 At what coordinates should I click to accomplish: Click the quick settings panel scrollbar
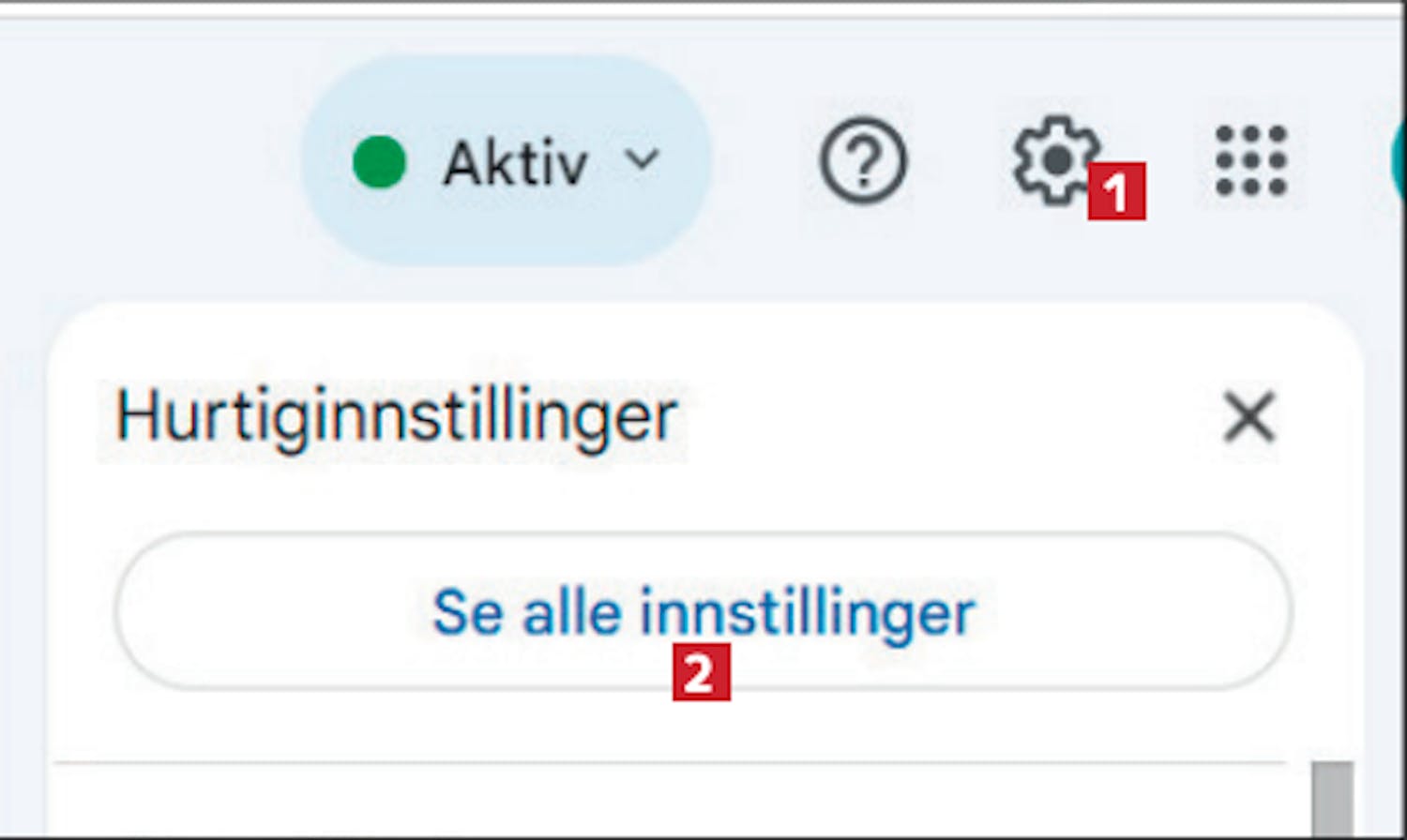[x=1332, y=799]
